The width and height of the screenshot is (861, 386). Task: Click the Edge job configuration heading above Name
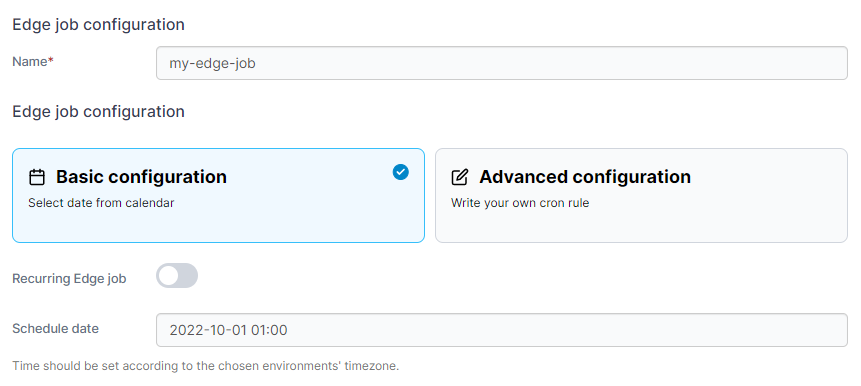tap(98, 25)
